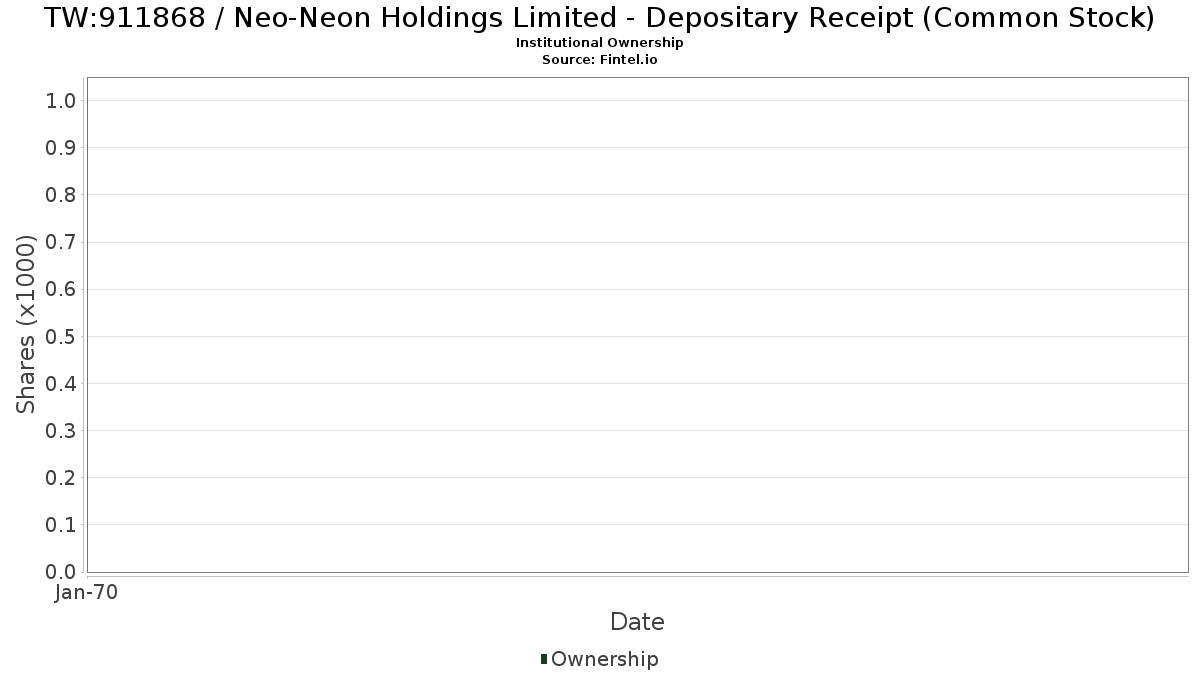Viewport: 1200px width, 675px height.
Task: Click the Shares (x1000) axis title
Action: pos(26,324)
